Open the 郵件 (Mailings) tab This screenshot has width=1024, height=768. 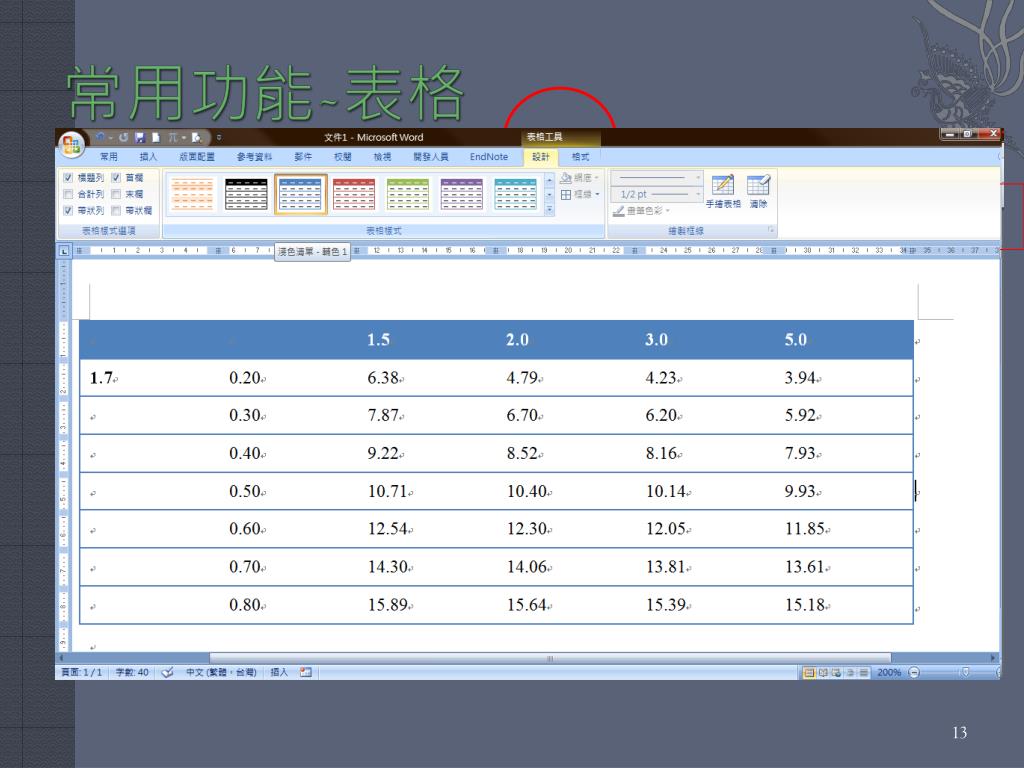click(303, 157)
